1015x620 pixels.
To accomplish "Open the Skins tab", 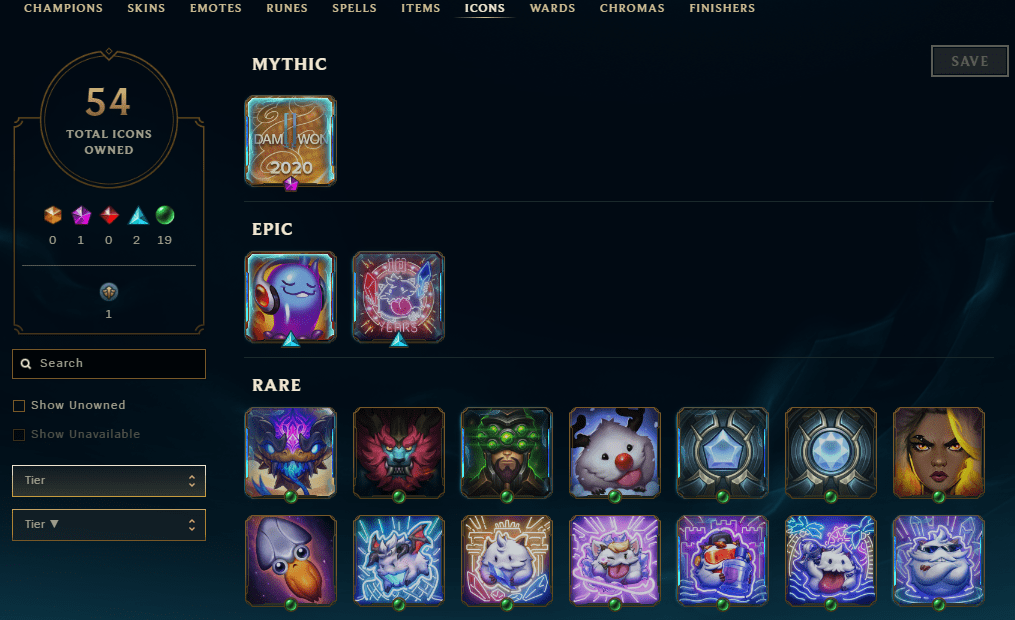I will pos(146,8).
